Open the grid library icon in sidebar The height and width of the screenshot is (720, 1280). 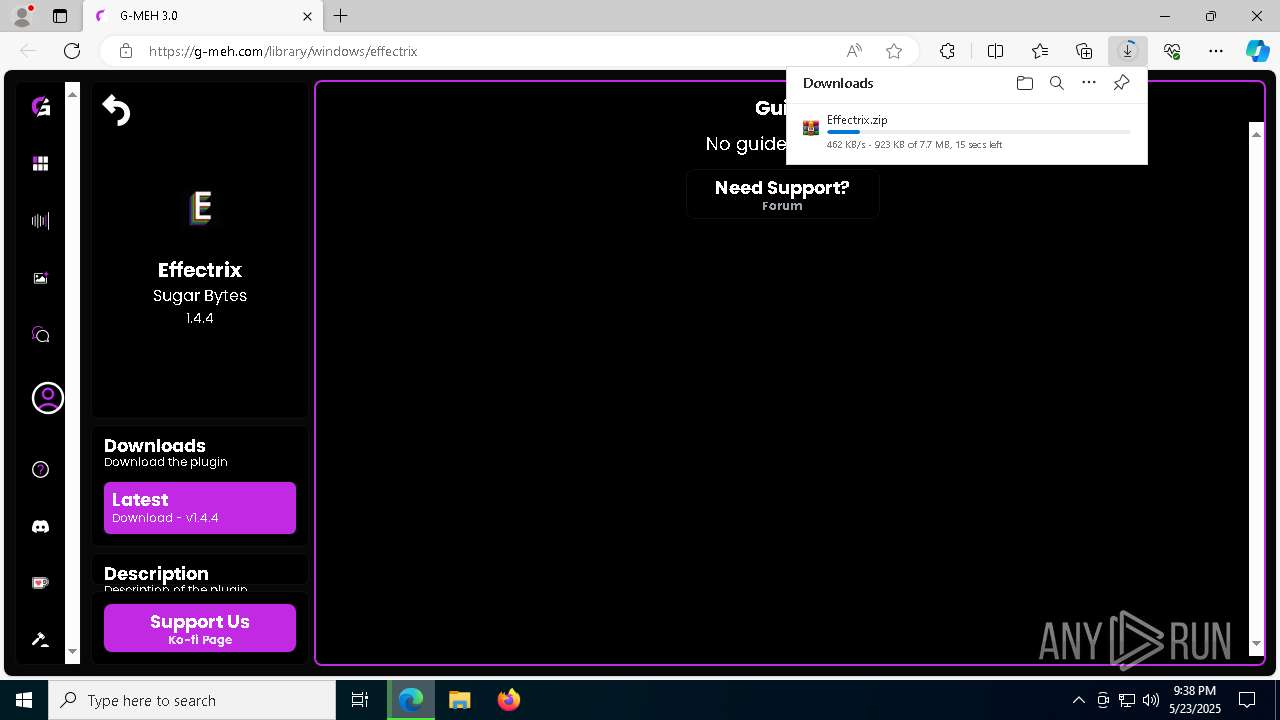pos(40,164)
